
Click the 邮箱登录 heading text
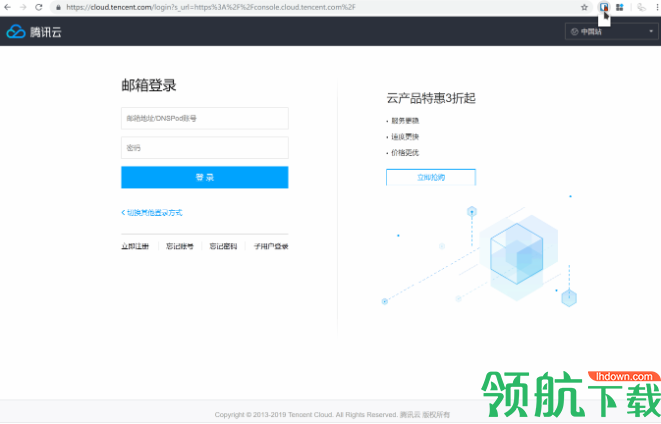click(x=149, y=85)
